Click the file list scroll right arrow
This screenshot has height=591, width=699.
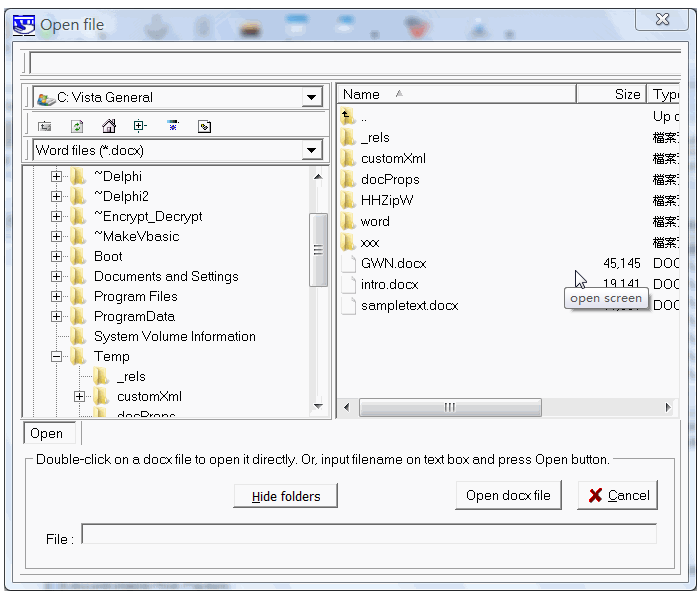point(667,407)
